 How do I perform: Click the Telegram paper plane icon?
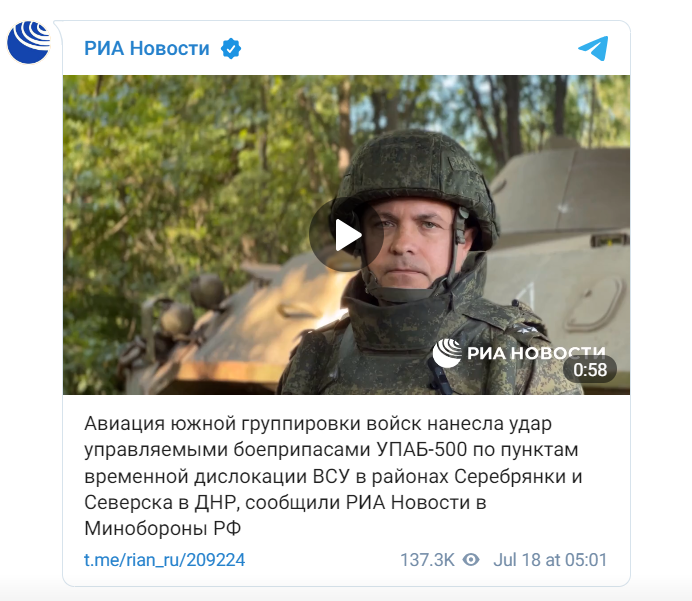(x=593, y=48)
